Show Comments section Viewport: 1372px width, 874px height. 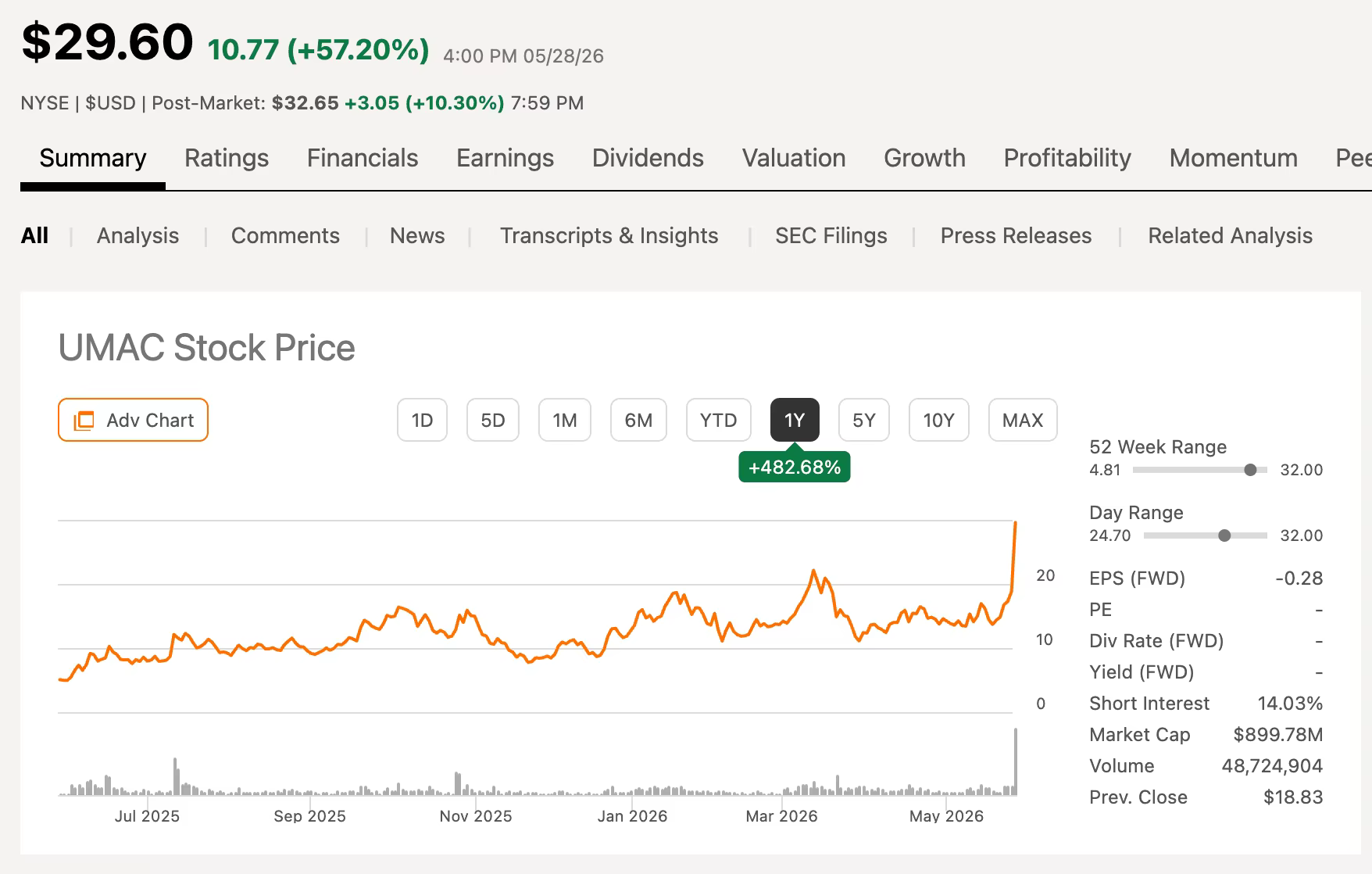pyautogui.click(x=285, y=235)
